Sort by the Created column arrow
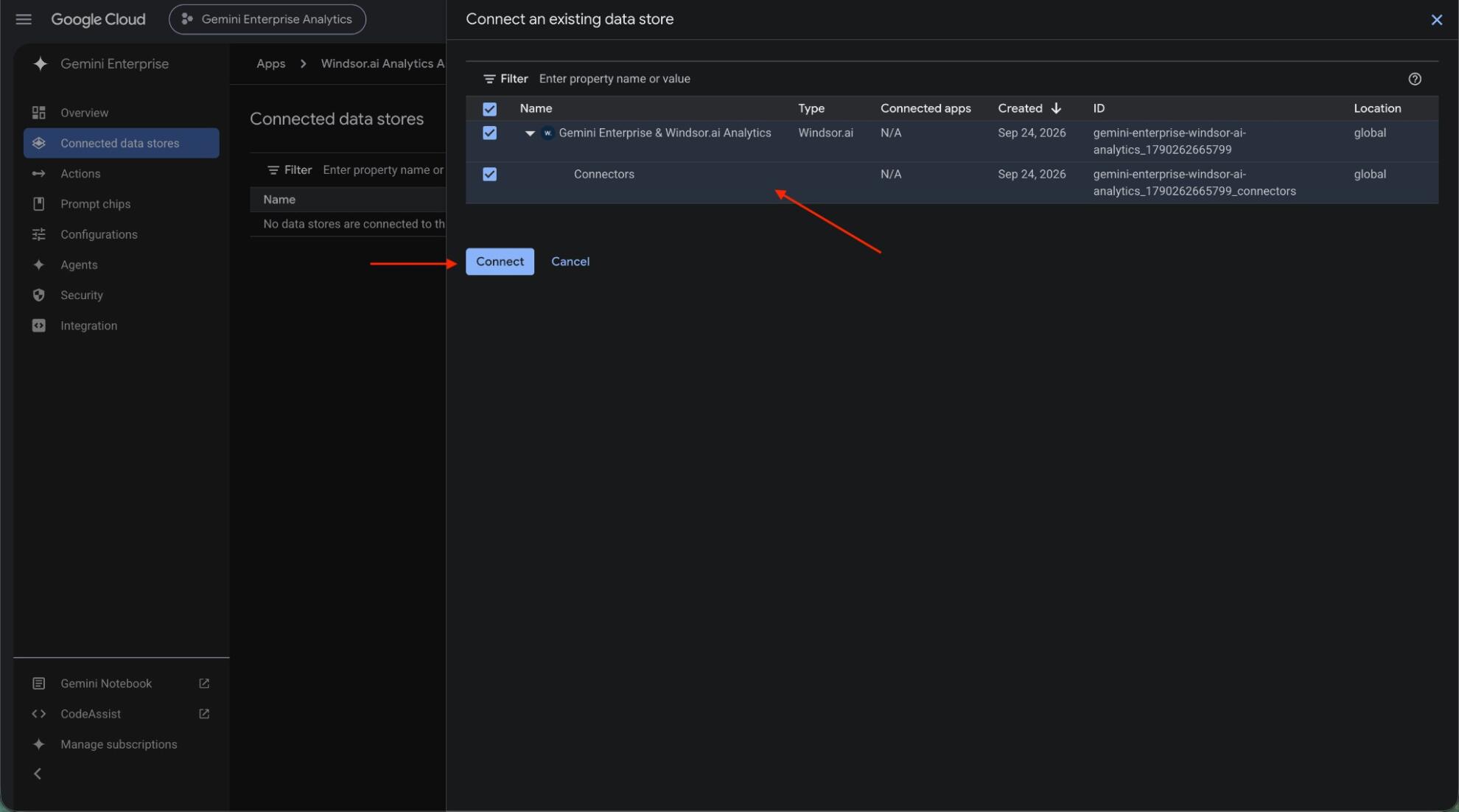This screenshot has height=812, width=1459. pos(1056,108)
